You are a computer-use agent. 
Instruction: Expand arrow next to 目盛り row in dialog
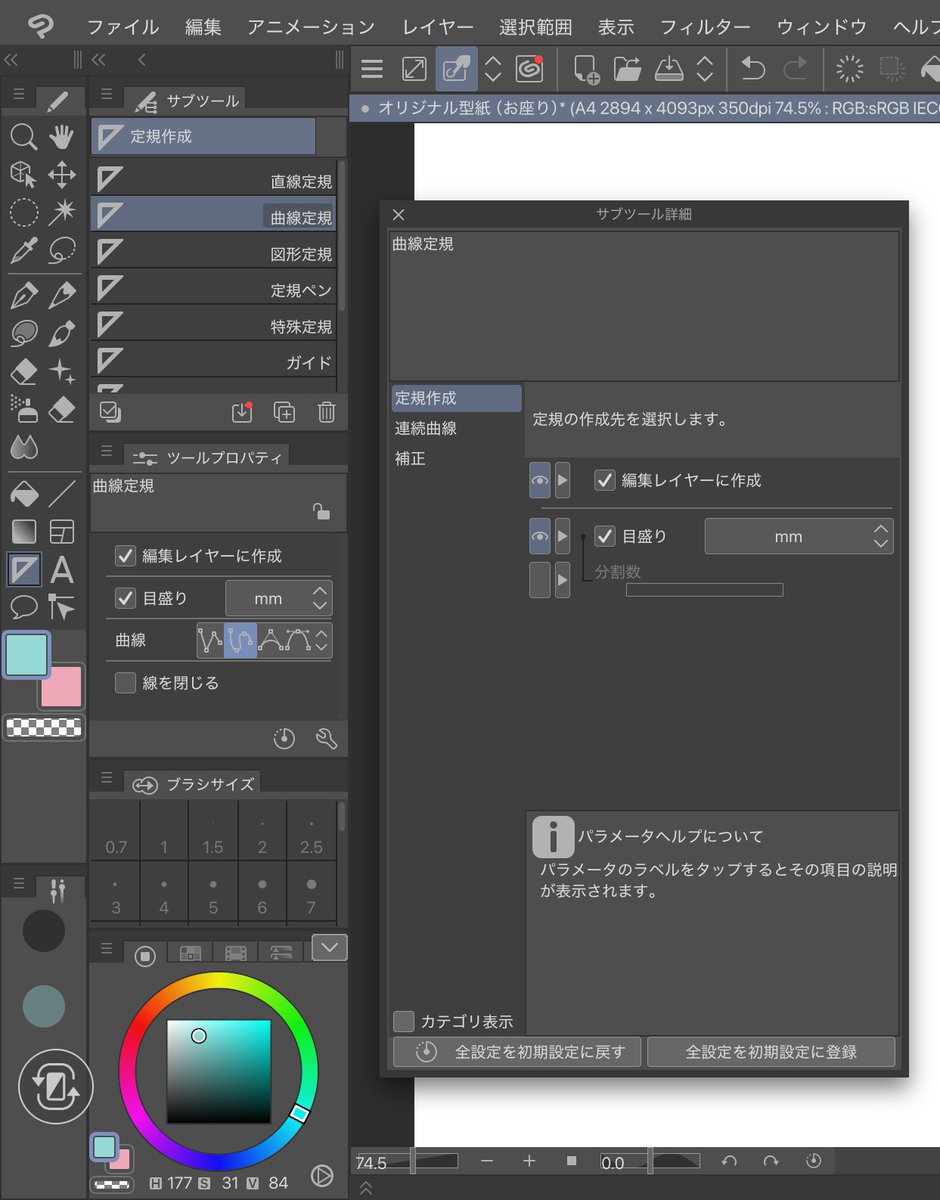click(x=563, y=536)
